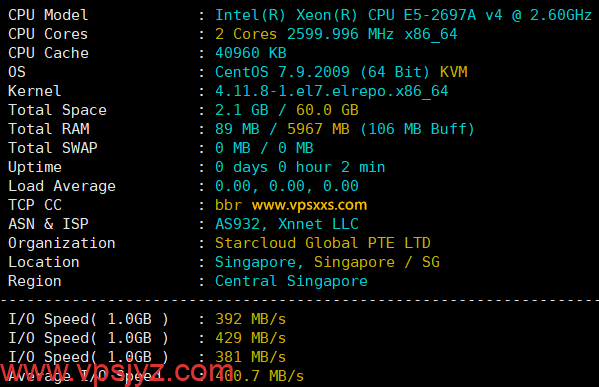Select 'Central Singapore' region value
The width and height of the screenshot is (599, 387).
(x=291, y=282)
